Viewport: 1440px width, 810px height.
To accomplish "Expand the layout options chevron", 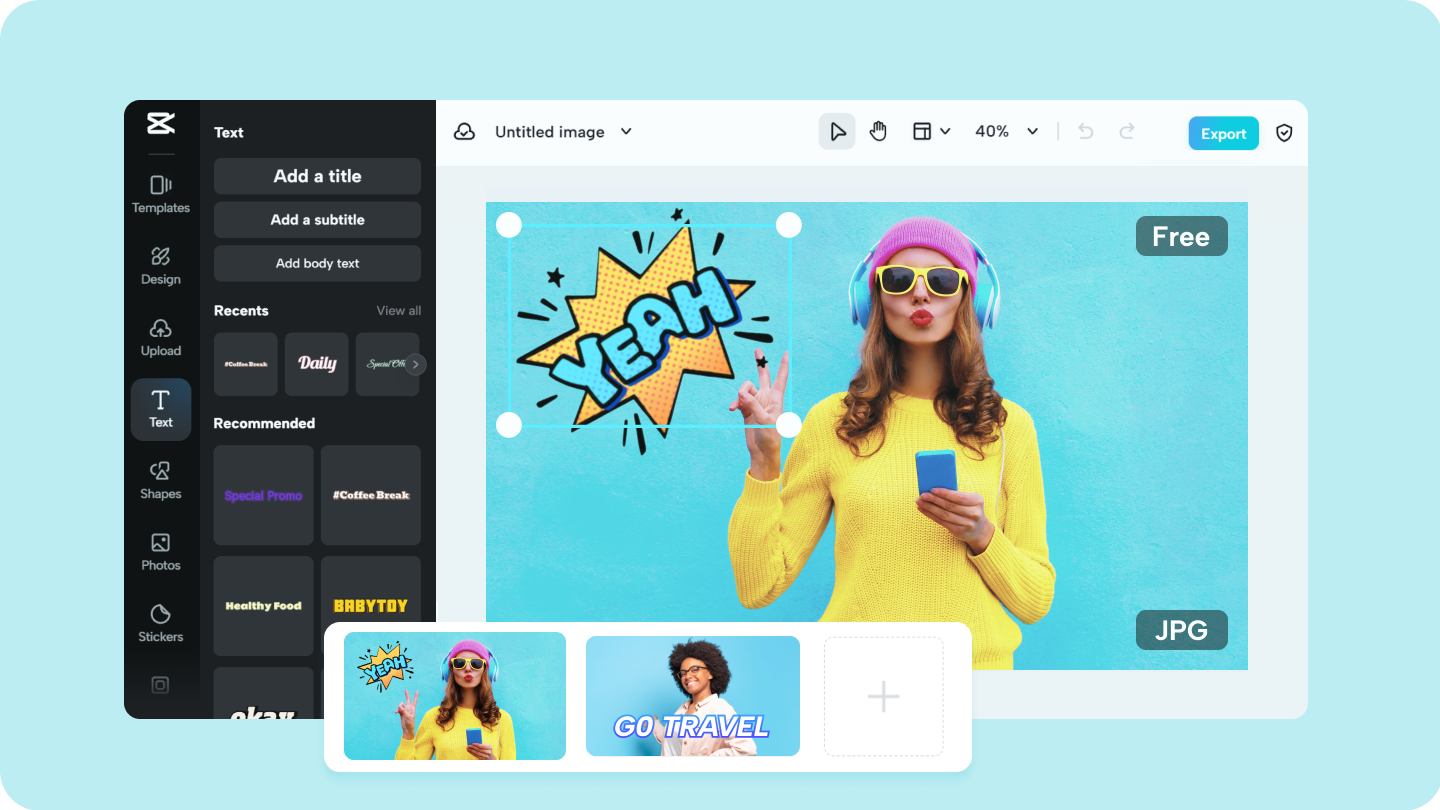I will [x=945, y=131].
